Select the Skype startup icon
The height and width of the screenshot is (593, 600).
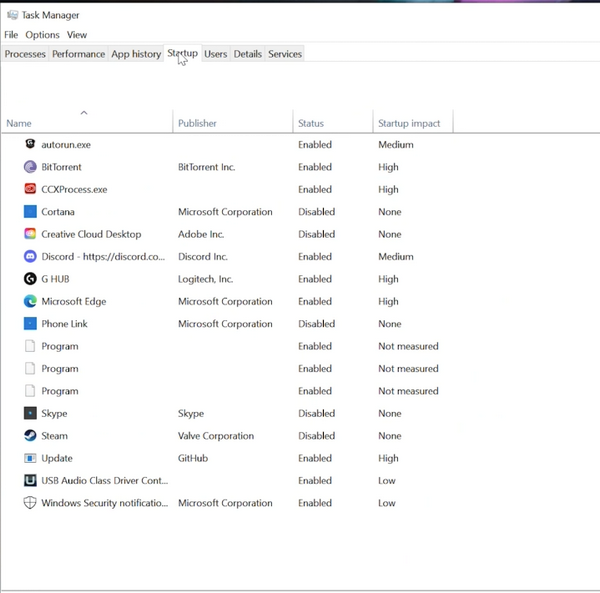coord(30,413)
